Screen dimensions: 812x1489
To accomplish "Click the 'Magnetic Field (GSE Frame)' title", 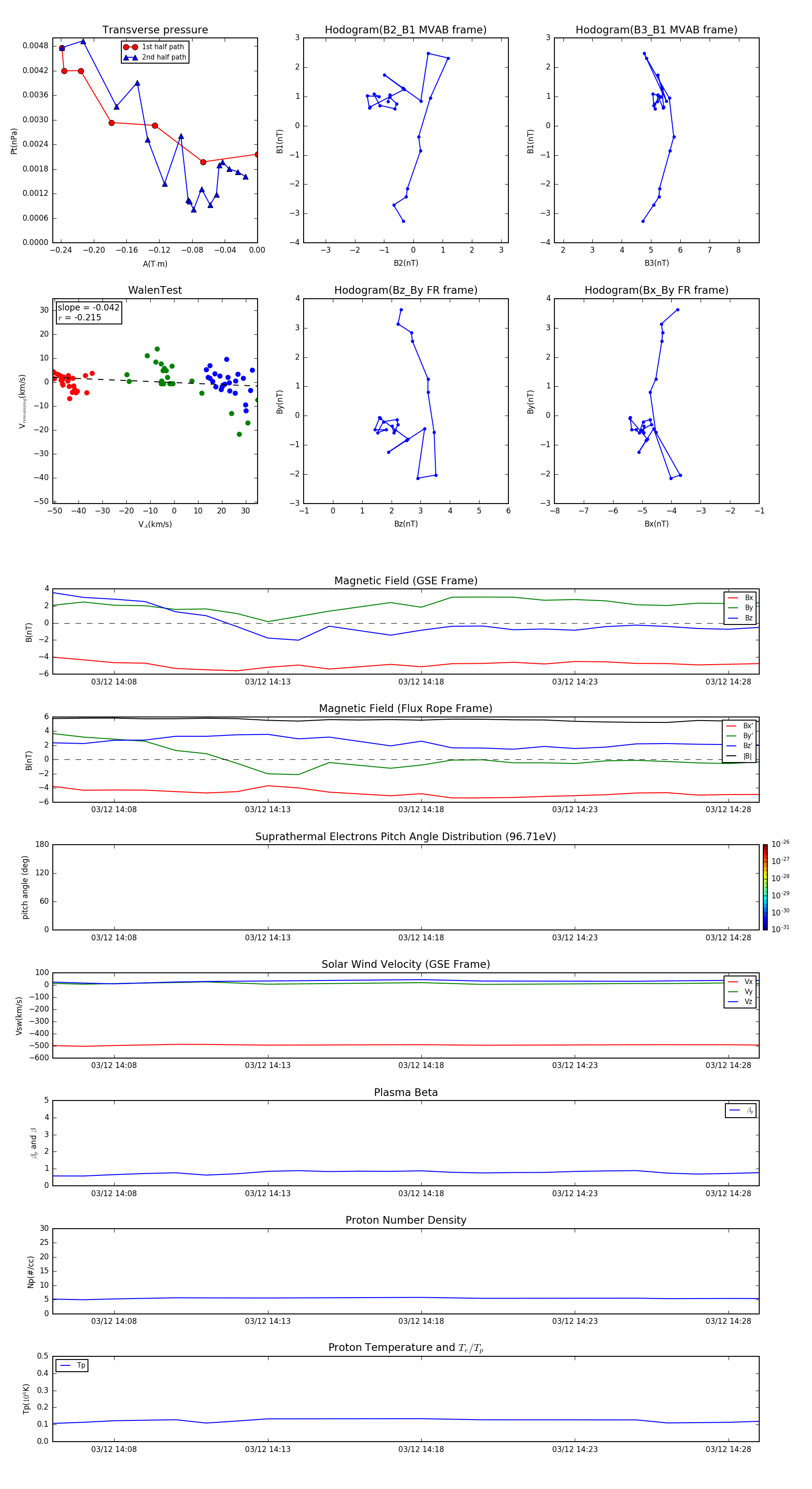I will pyautogui.click(x=406, y=581).
